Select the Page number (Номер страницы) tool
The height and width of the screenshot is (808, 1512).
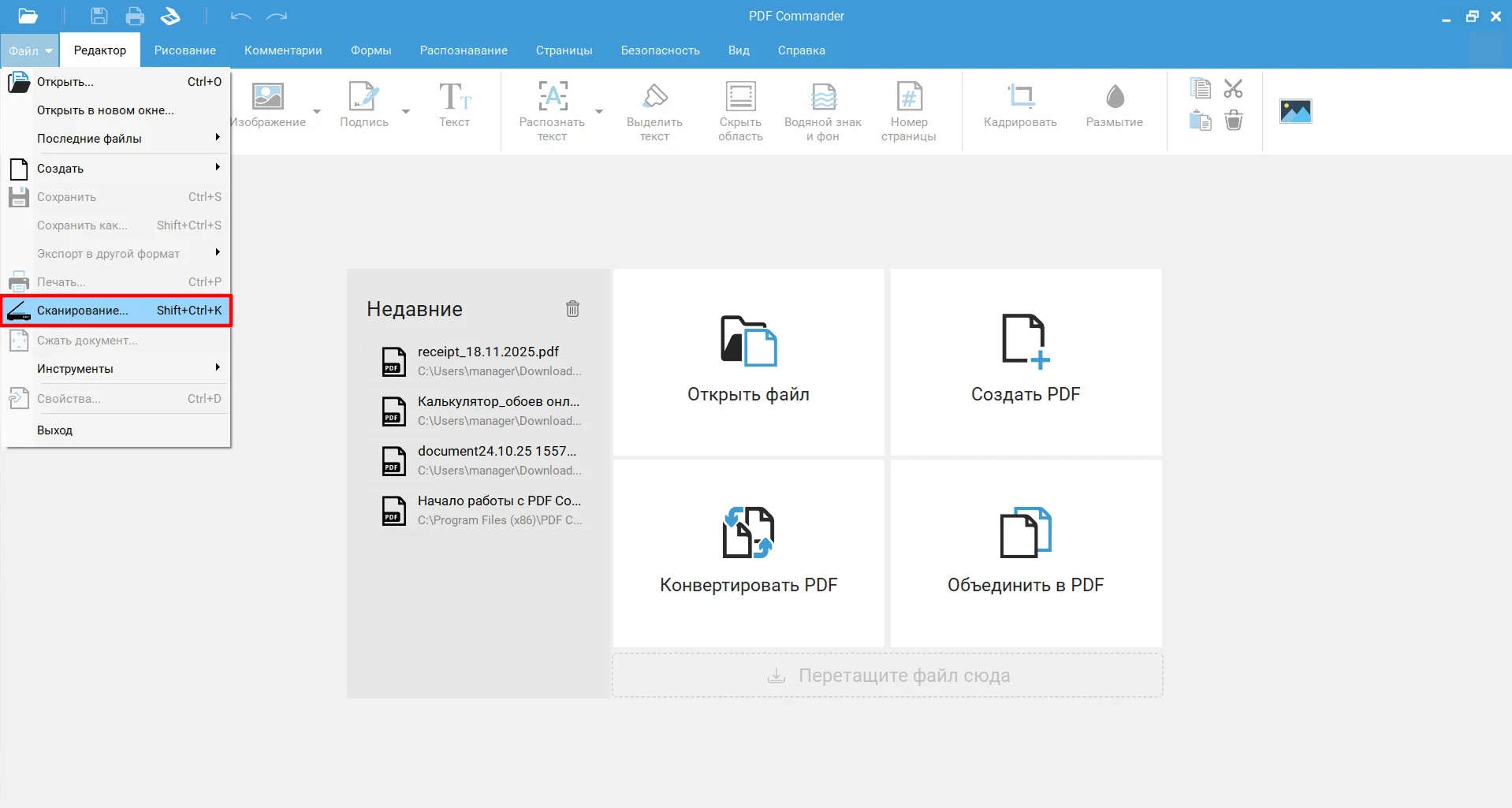[908, 97]
